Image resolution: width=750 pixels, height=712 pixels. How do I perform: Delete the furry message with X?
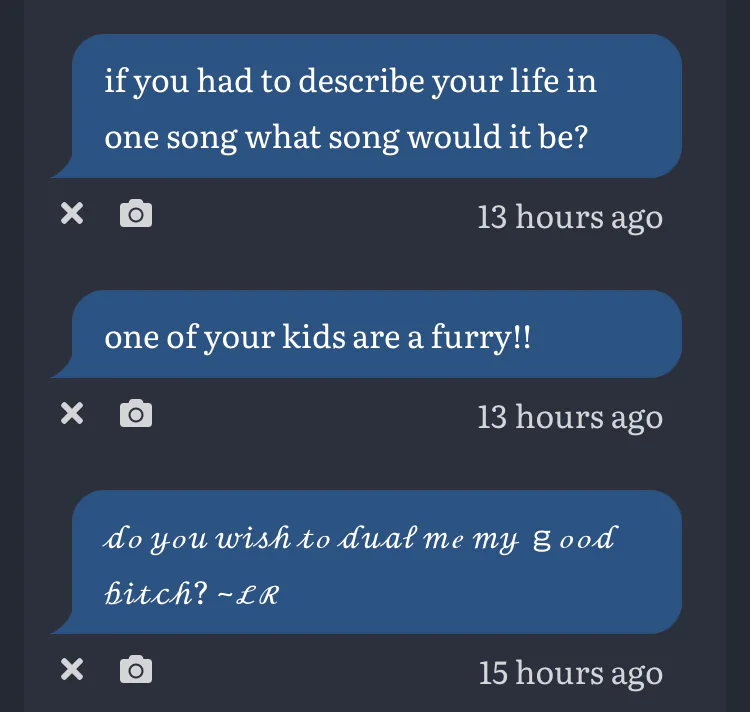click(72, 413)
